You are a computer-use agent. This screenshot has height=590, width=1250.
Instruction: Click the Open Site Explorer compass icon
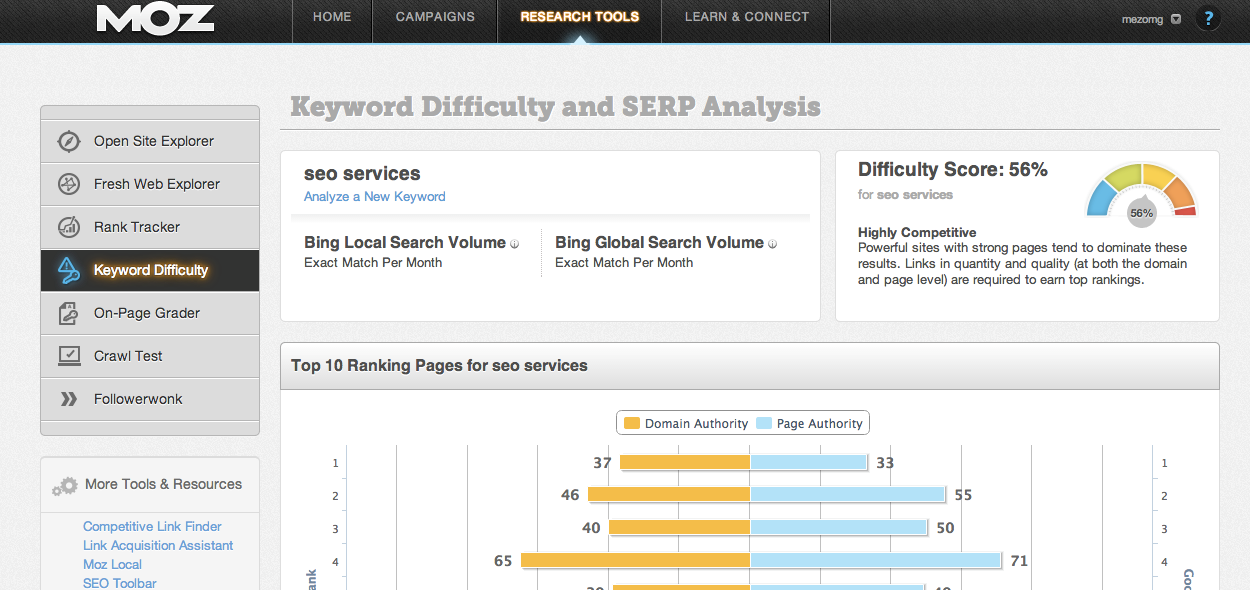68,141
